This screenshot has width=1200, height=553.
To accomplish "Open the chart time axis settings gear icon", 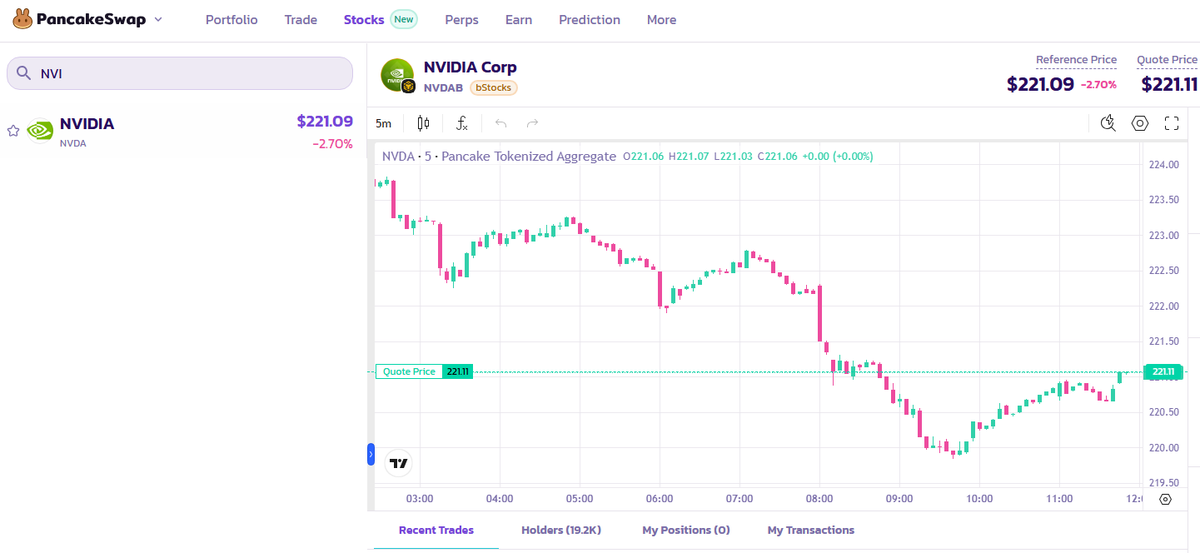I will point(1165,498).
